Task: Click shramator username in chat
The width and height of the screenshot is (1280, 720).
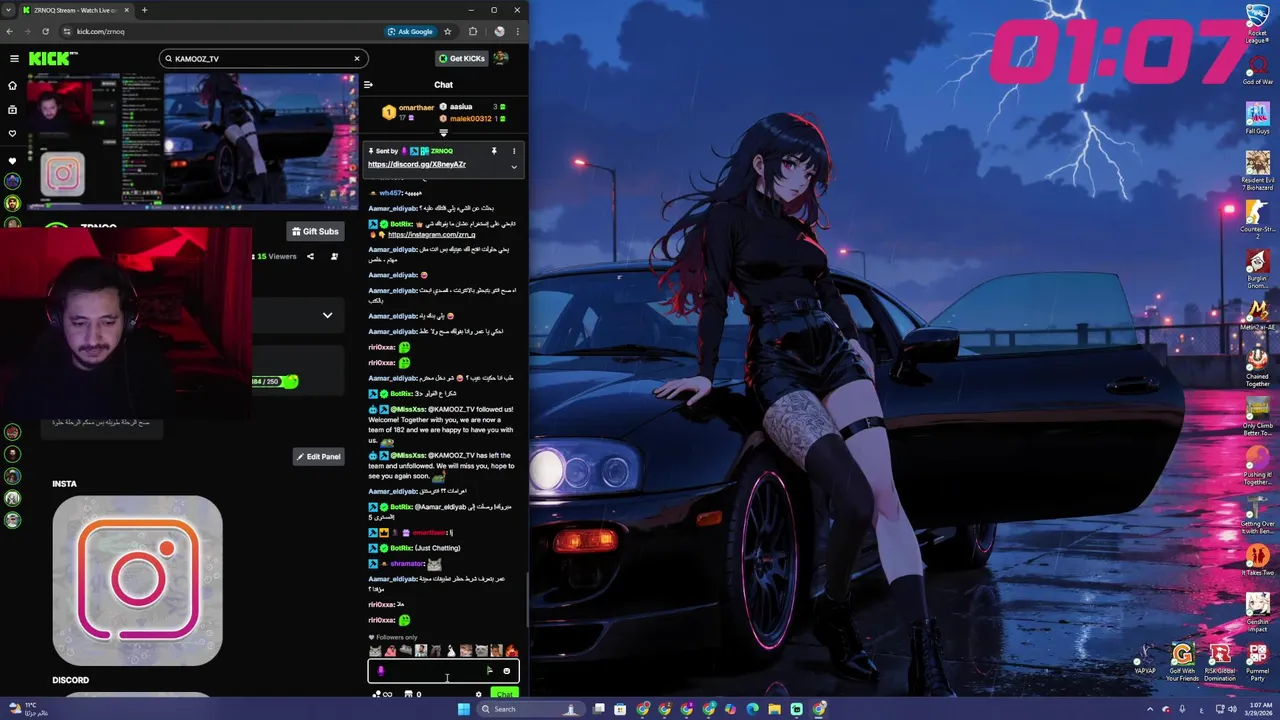Action: pyautogui.click(x=407, y=564)
